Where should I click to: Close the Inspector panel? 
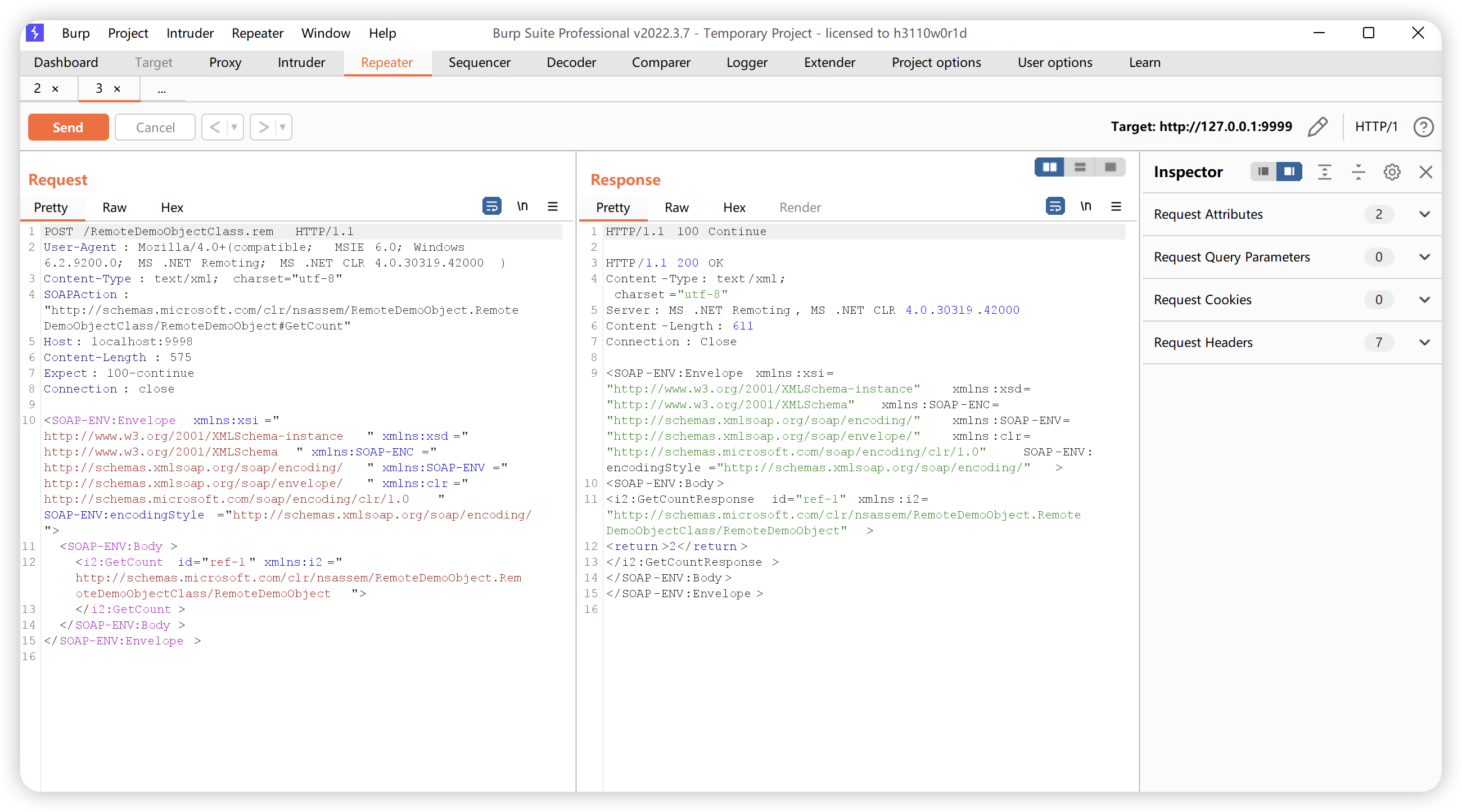pos(1425,172)
